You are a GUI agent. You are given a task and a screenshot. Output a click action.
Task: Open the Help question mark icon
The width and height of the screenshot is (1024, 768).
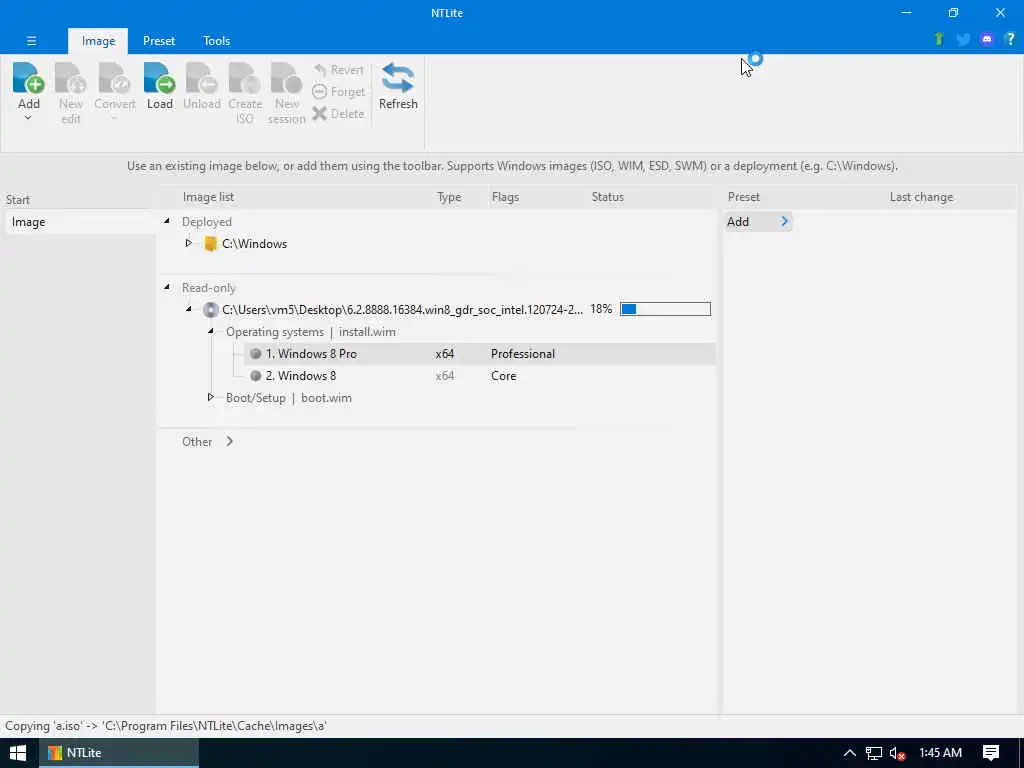tap(1010, 39)
